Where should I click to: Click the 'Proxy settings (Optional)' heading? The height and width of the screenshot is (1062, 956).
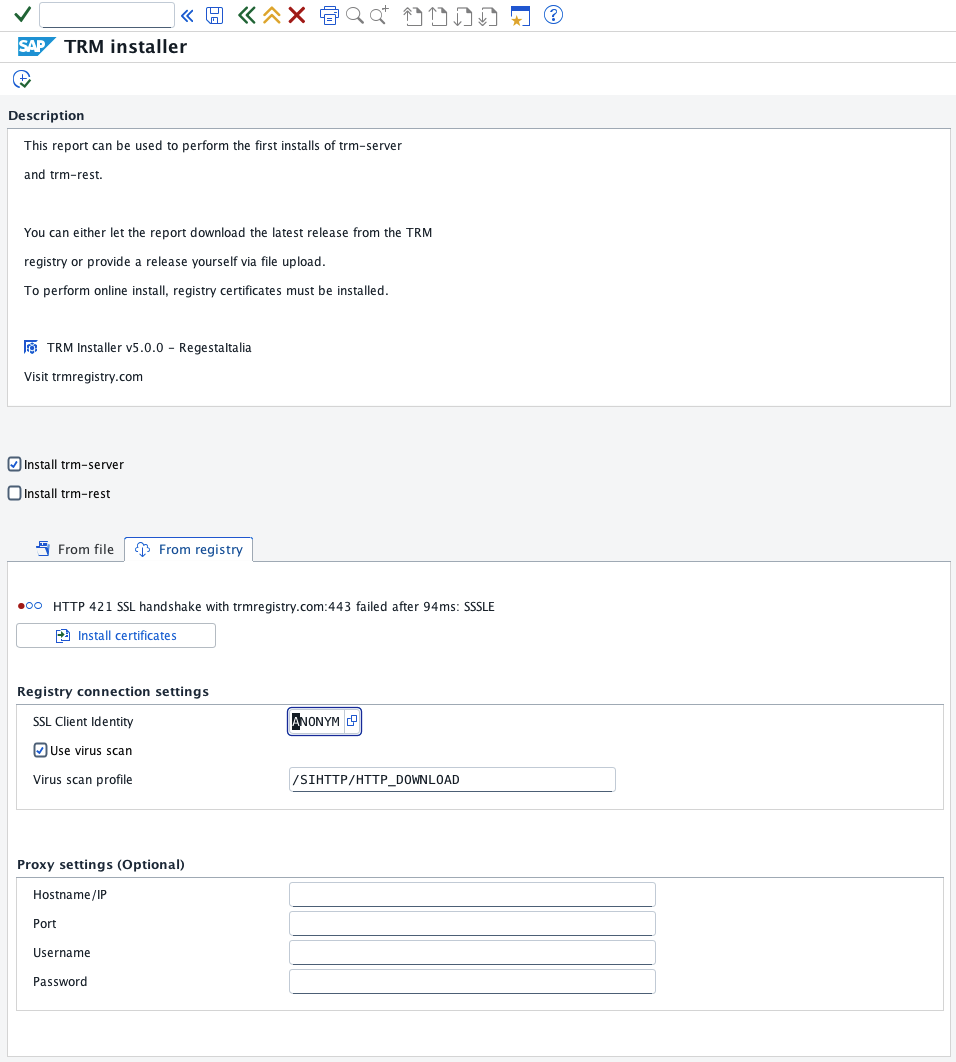(101, 864)
